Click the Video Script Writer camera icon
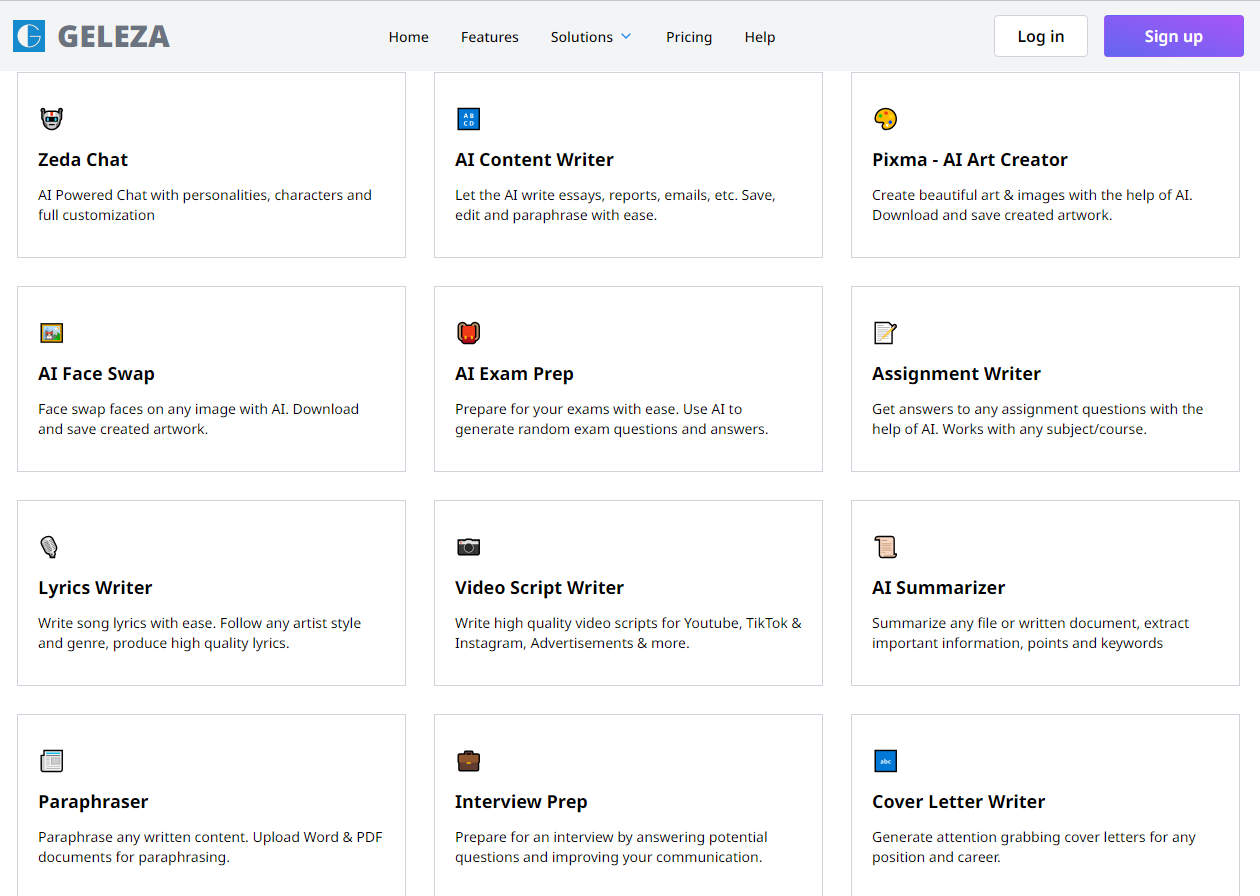The image size is (1260, 896). click(468, 547)
